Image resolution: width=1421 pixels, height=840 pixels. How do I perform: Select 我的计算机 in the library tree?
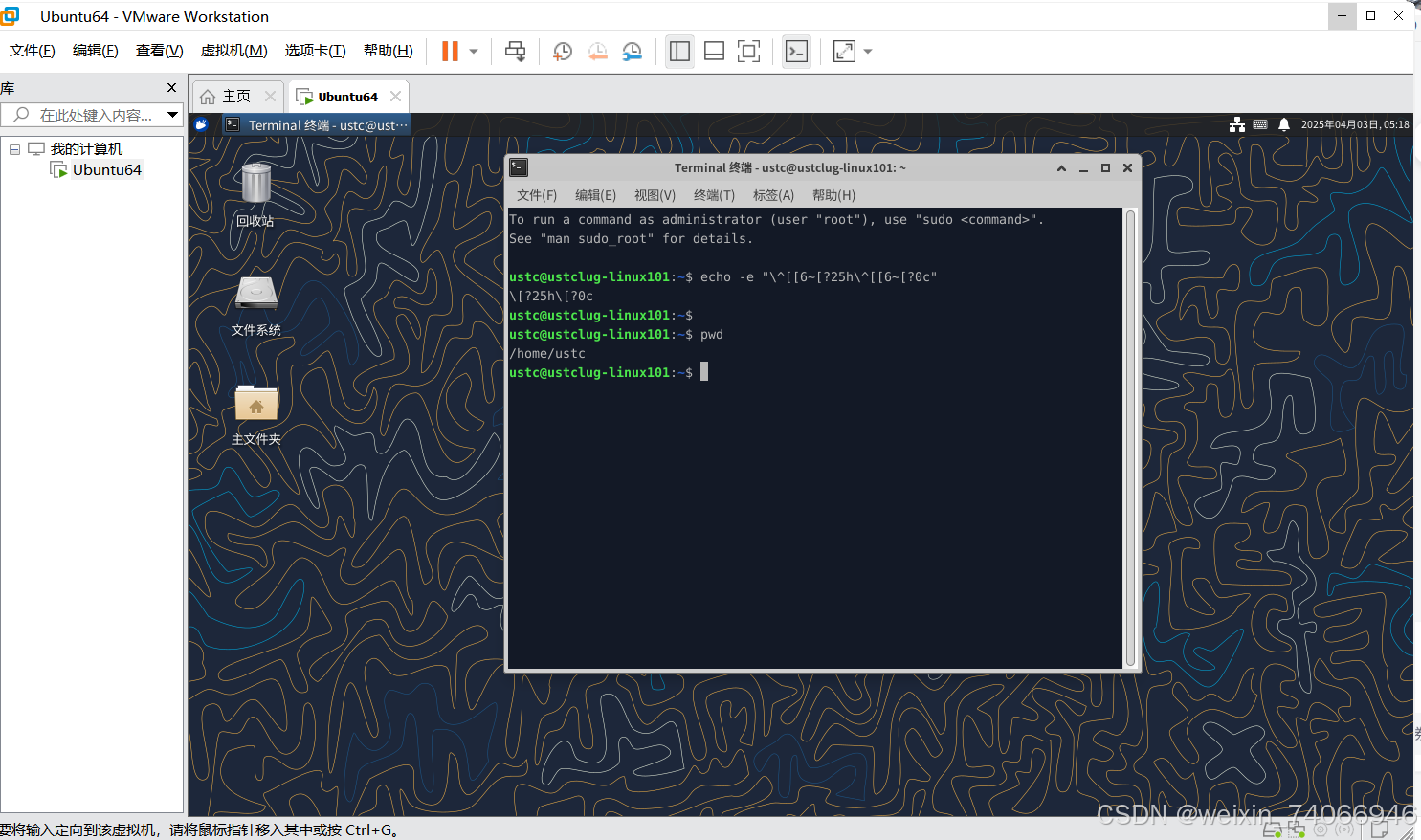86,149
